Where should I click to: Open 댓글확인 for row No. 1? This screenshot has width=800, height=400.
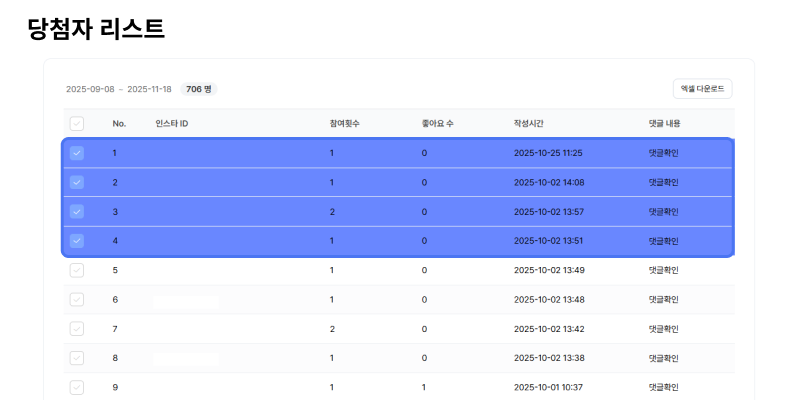(663, 153)
